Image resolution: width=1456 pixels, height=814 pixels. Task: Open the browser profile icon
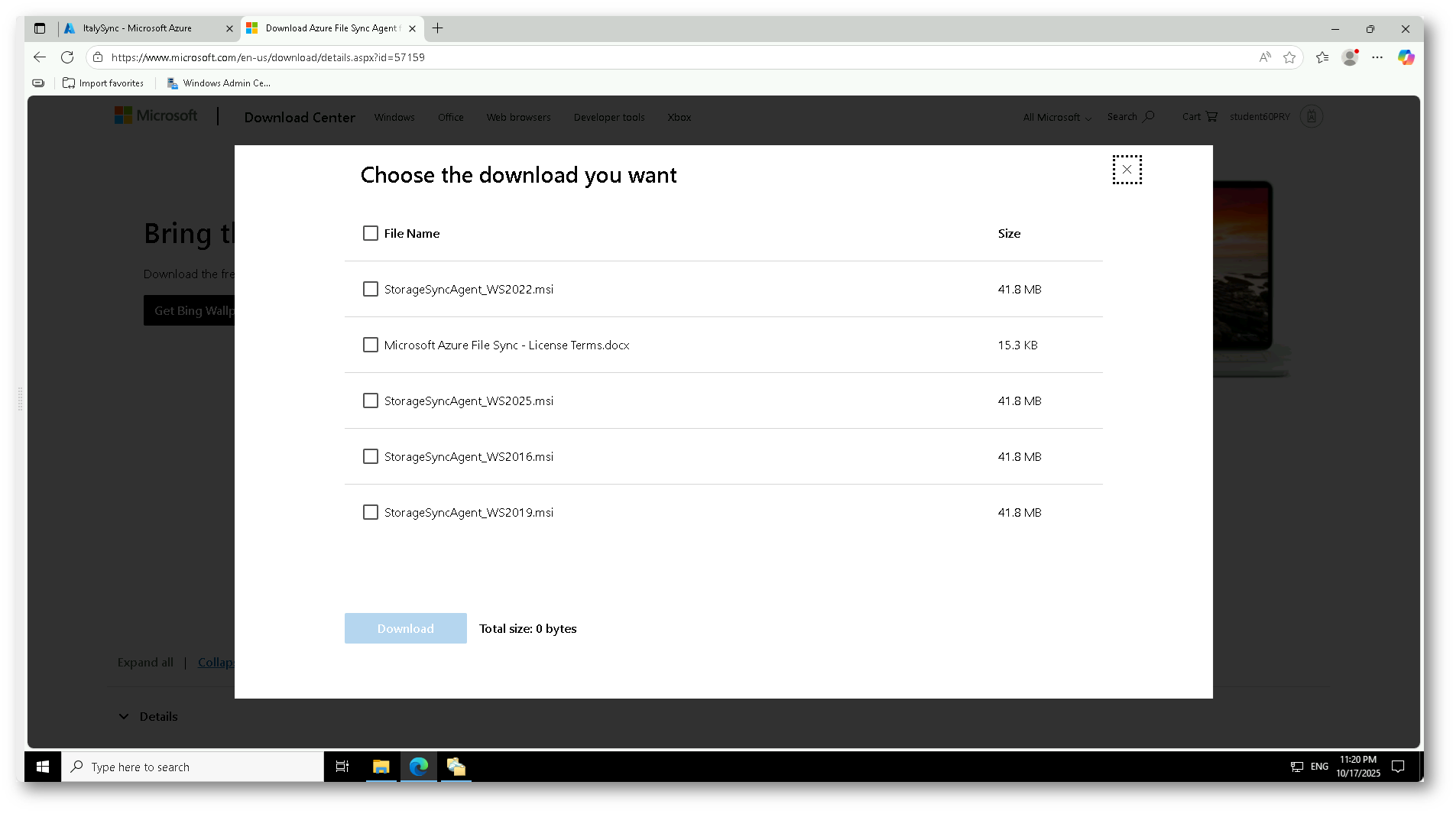pyautogui.click(x=1350, y=57)
